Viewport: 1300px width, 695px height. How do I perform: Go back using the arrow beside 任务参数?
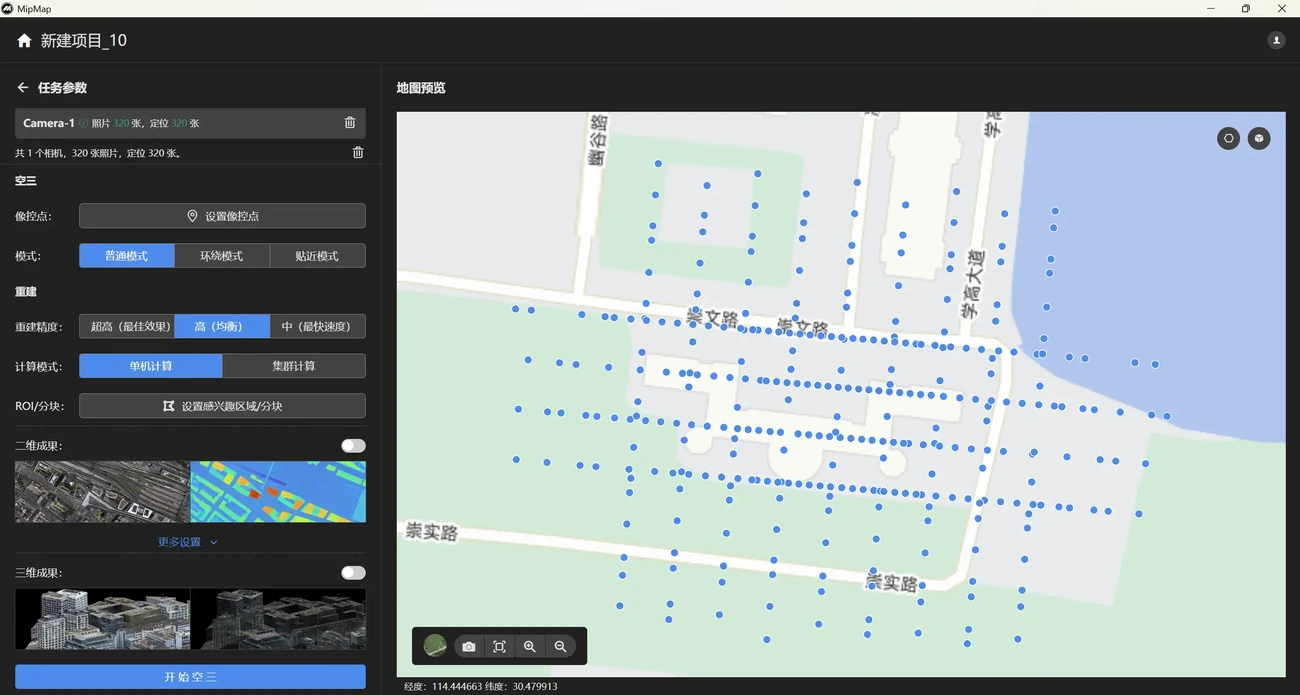22,88
